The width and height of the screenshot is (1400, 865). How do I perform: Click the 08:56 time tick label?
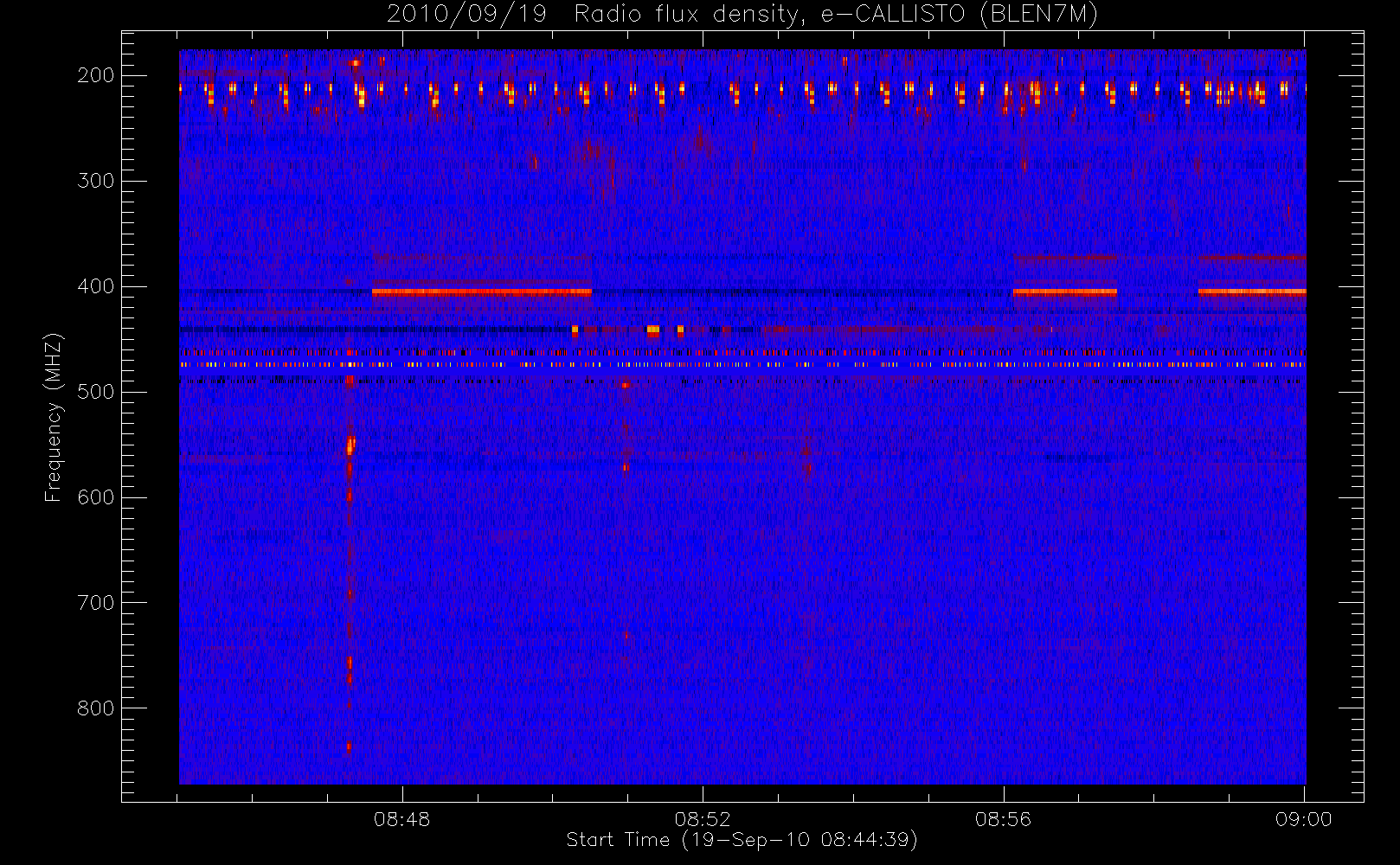click(1004, 819)
